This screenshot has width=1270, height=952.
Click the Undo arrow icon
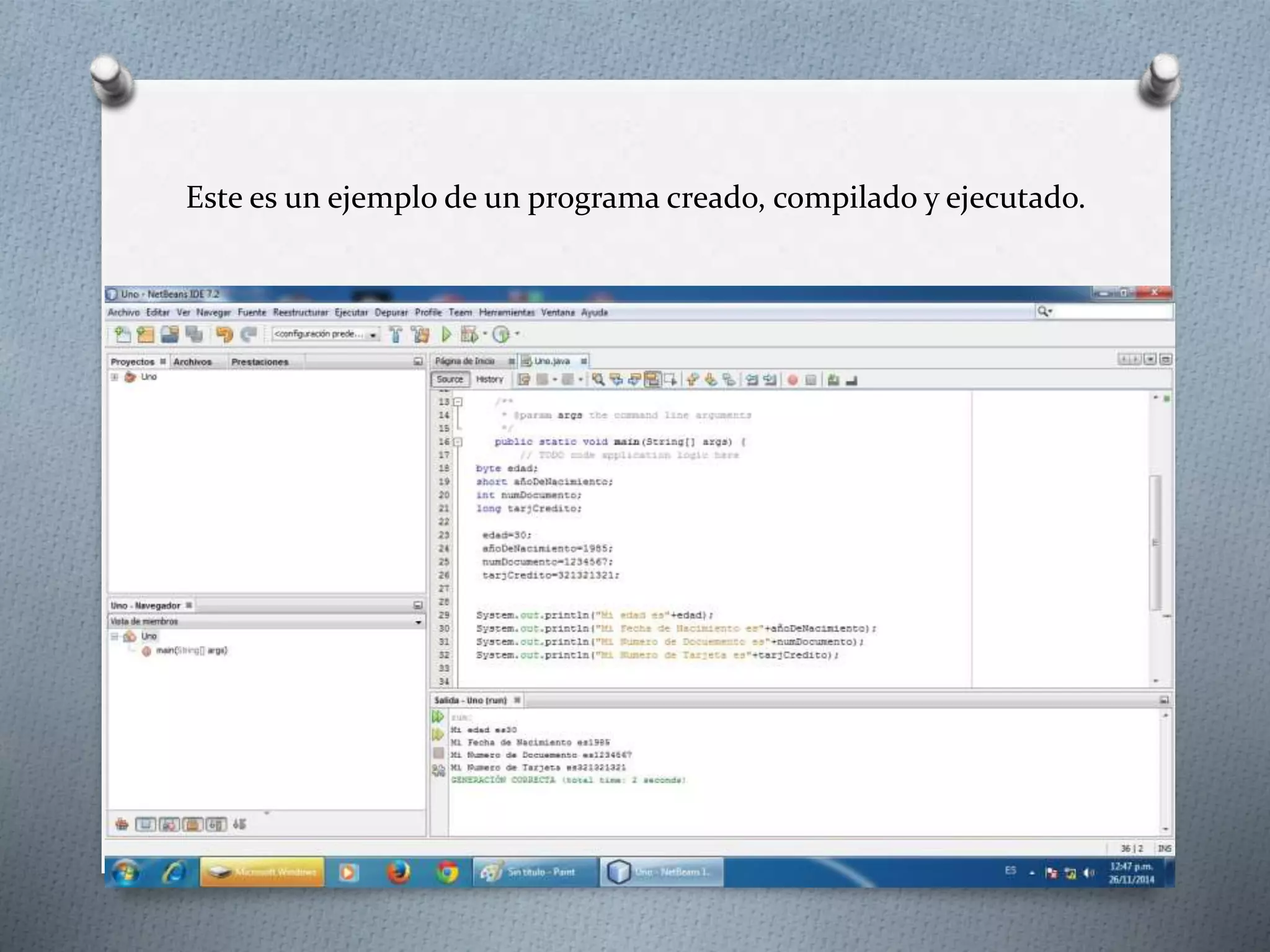223,335
